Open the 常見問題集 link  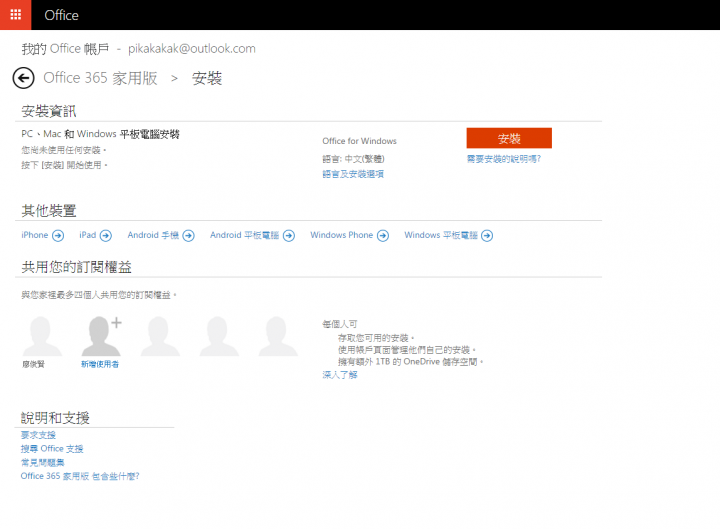(43, 462)
